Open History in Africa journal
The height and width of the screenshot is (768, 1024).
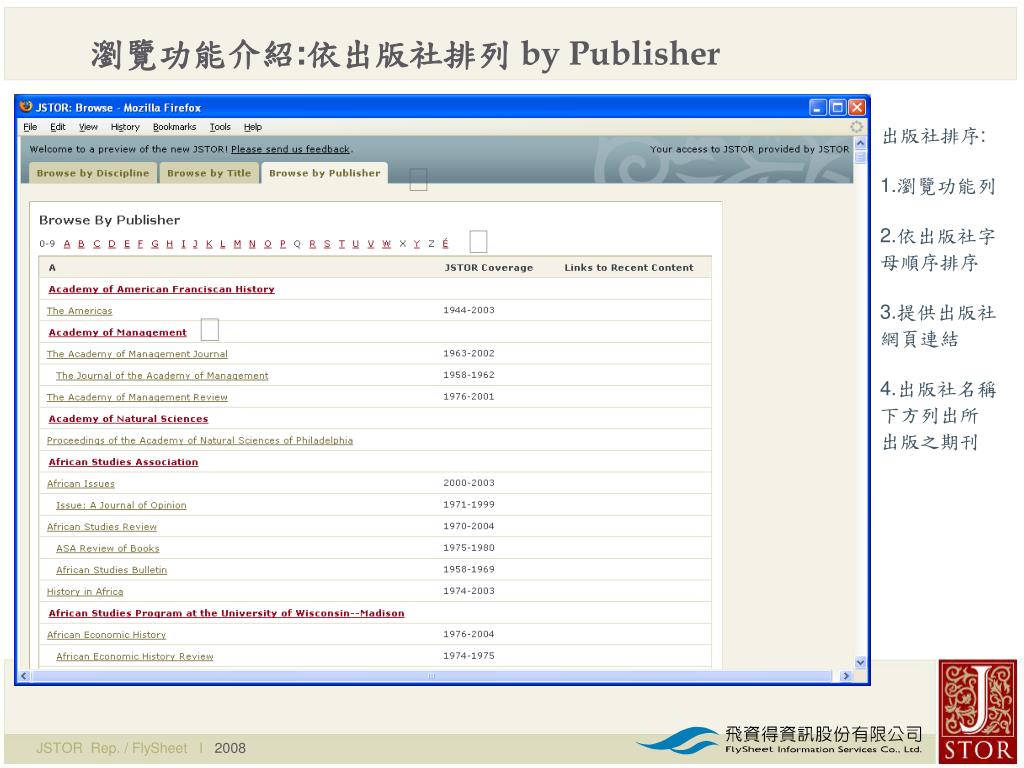(85, 591)
